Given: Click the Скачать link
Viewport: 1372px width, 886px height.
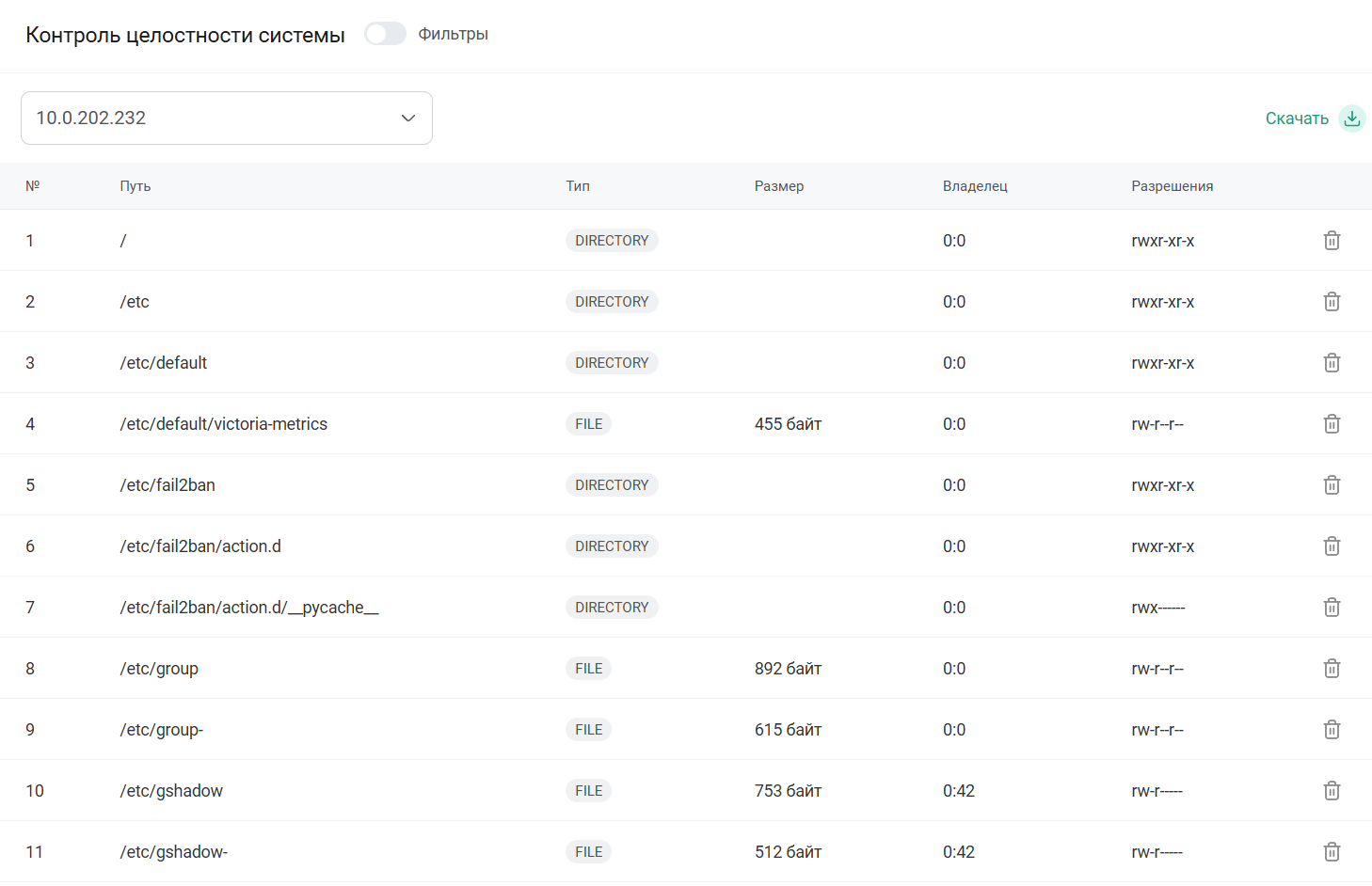Looking at the screenshot, I should (x=1296, y=119).
